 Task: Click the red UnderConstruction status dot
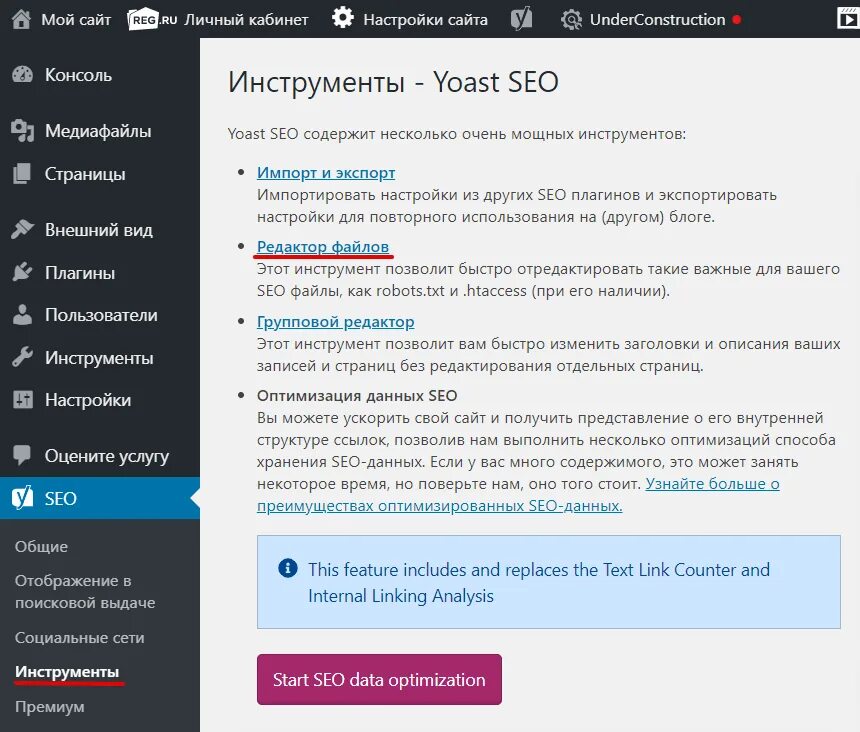point(737,20)
